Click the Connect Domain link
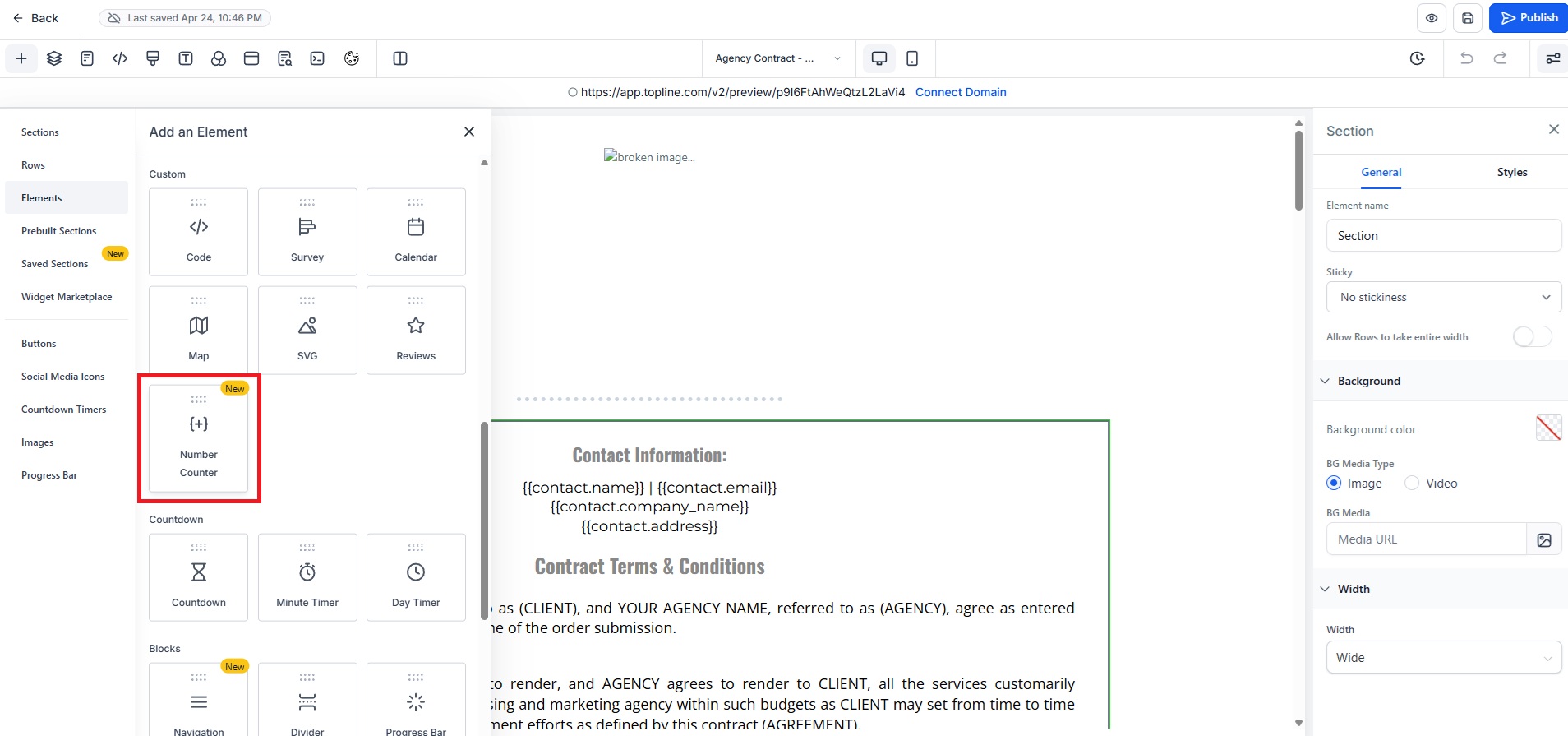Screen dimensions: 1568x736 (961, 92)
